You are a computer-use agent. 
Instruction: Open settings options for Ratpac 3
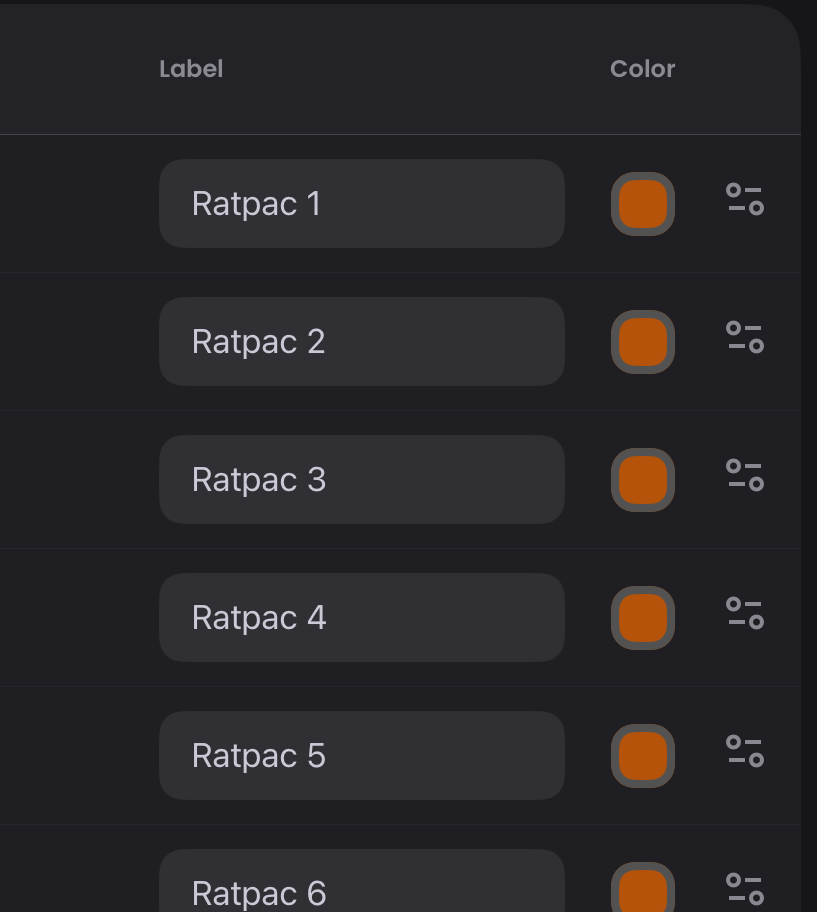(x=744, y=479)
